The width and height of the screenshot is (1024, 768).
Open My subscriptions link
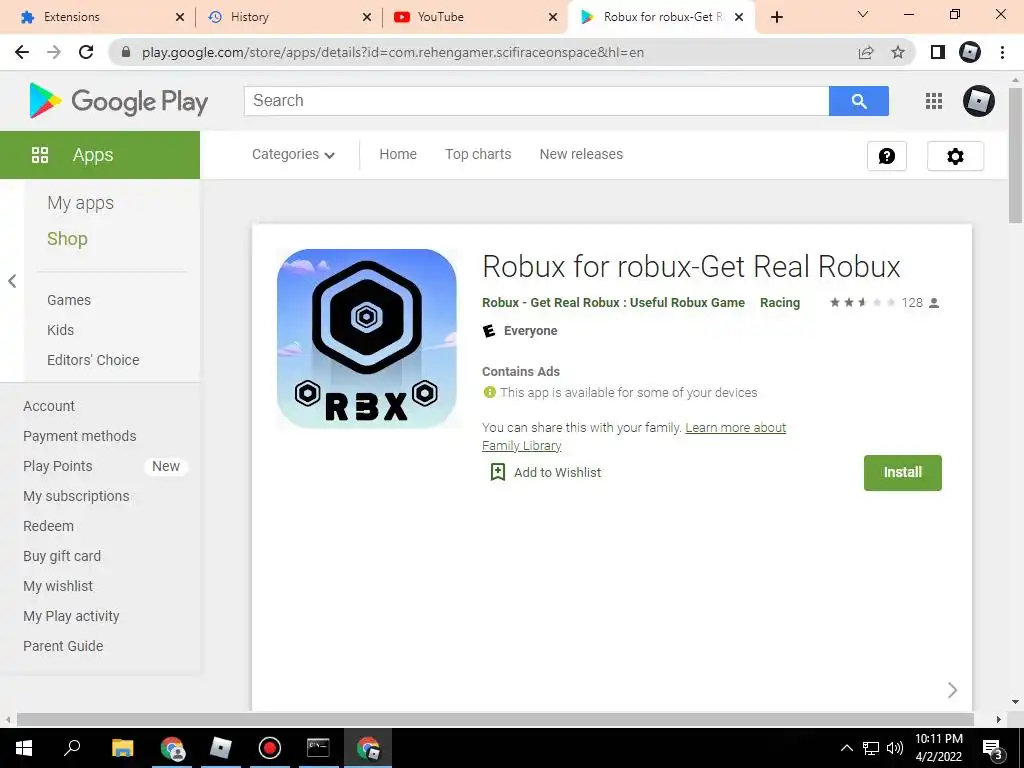click(x=76, y=496)
